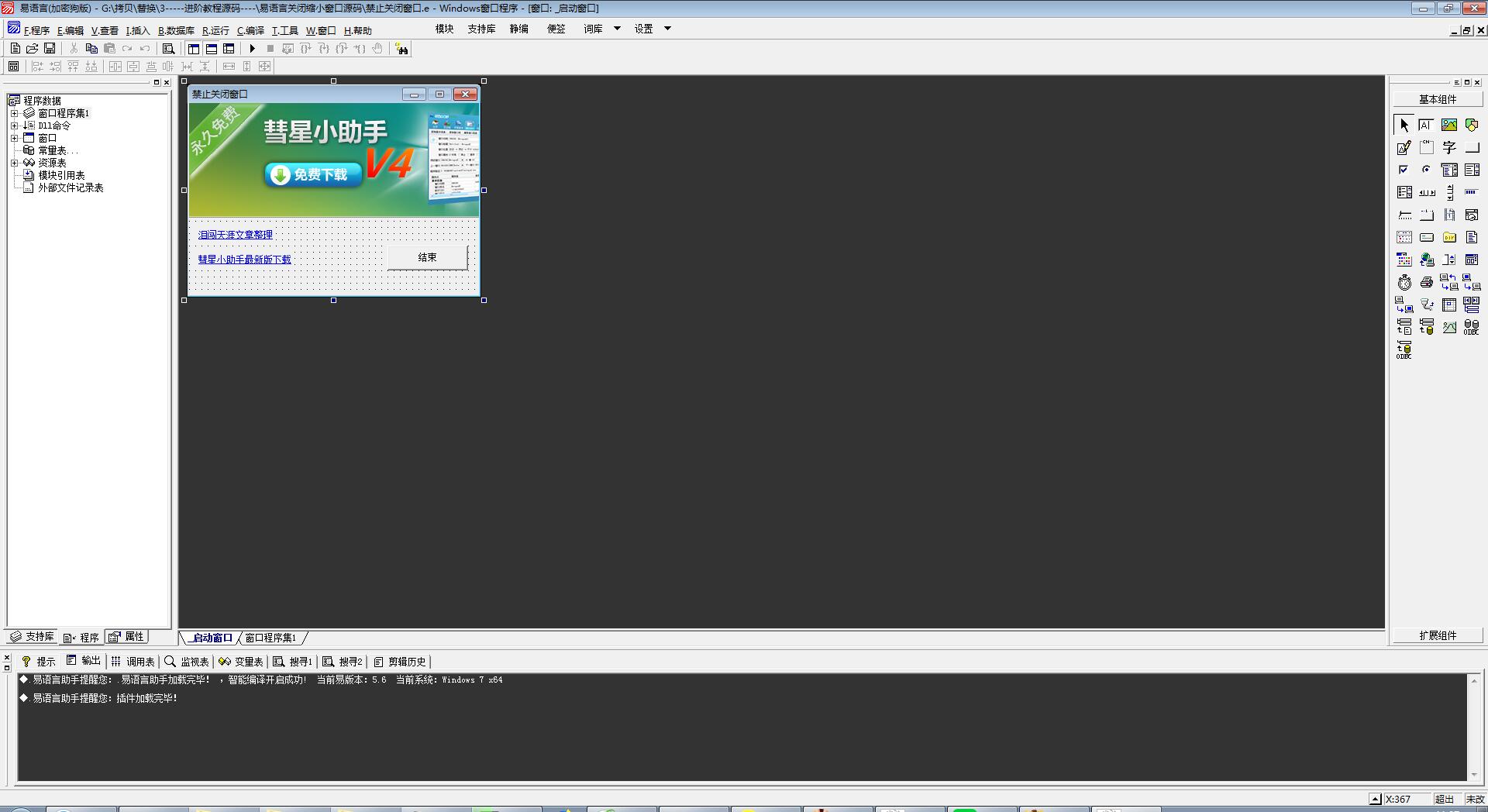Click the window preview icon in second toolbar

(13, 66)
